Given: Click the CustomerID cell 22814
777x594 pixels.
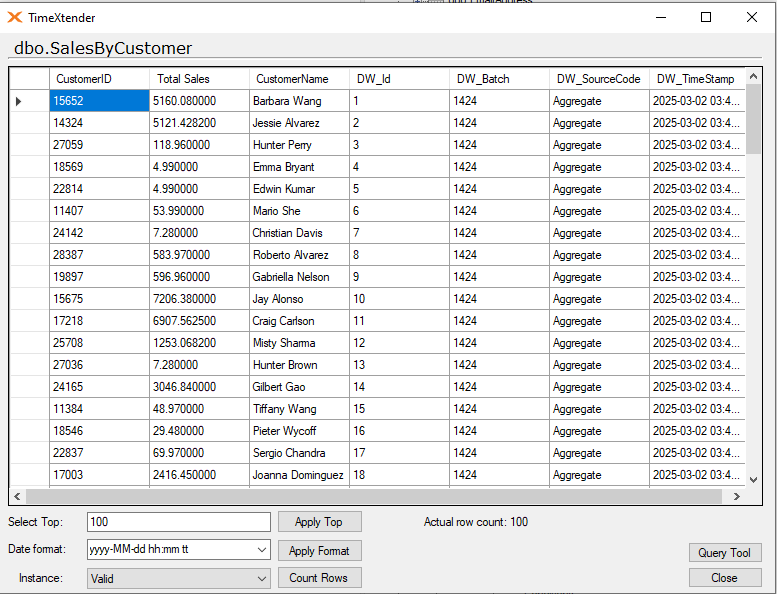Looking at the screenshot, I should pyautogui.click(x=99, y=189).
